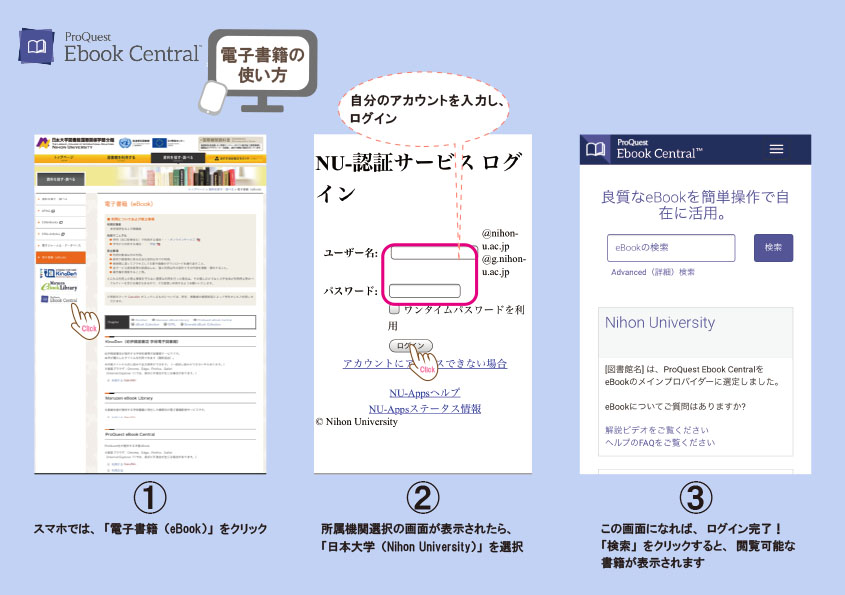Click the ProQuest eBook Central section heading on the library page
This screenshot has height=595, width=845.
(x=130, y=434)
